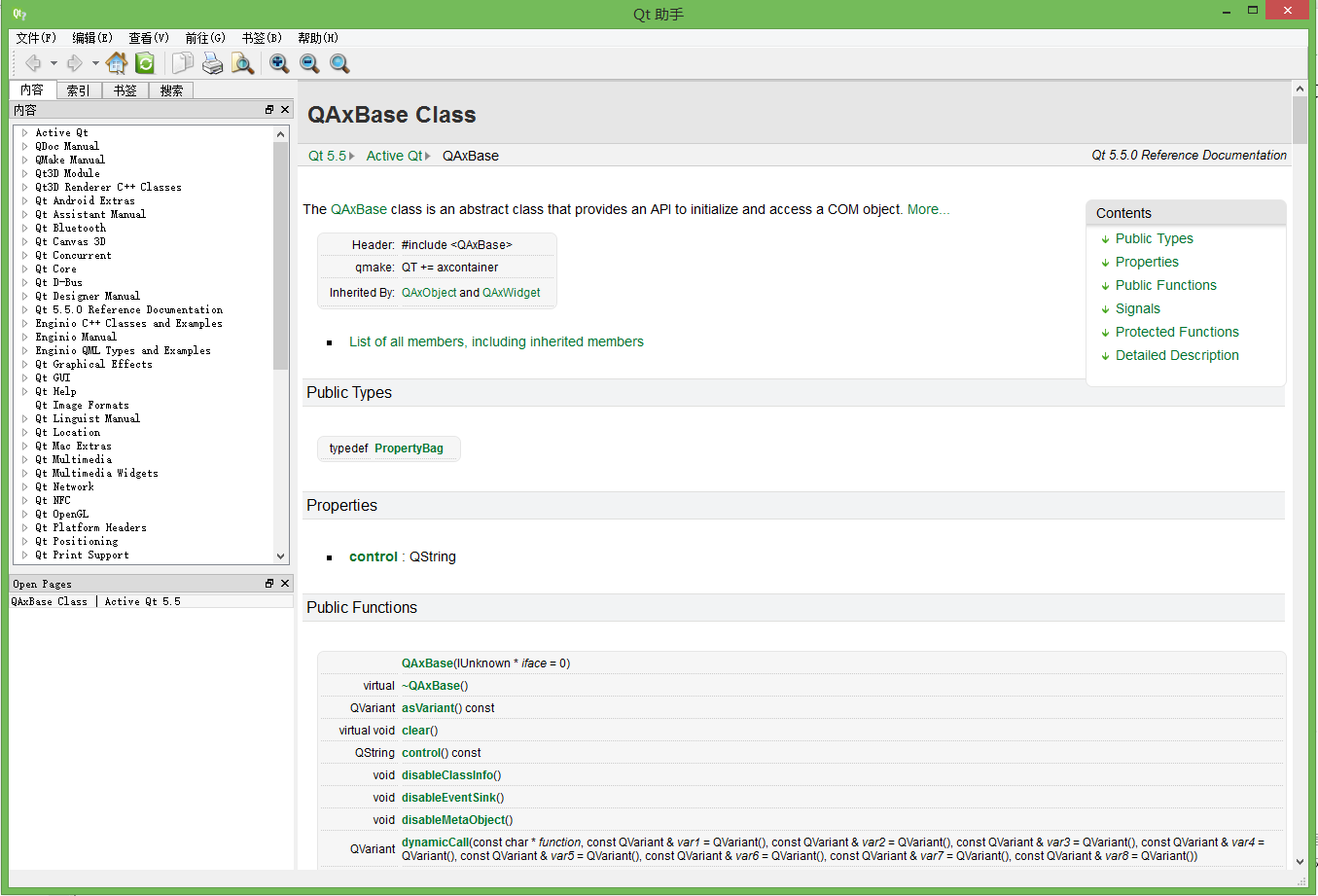Open the asVariant function link
1318x896 pixels.
[428, 708]
